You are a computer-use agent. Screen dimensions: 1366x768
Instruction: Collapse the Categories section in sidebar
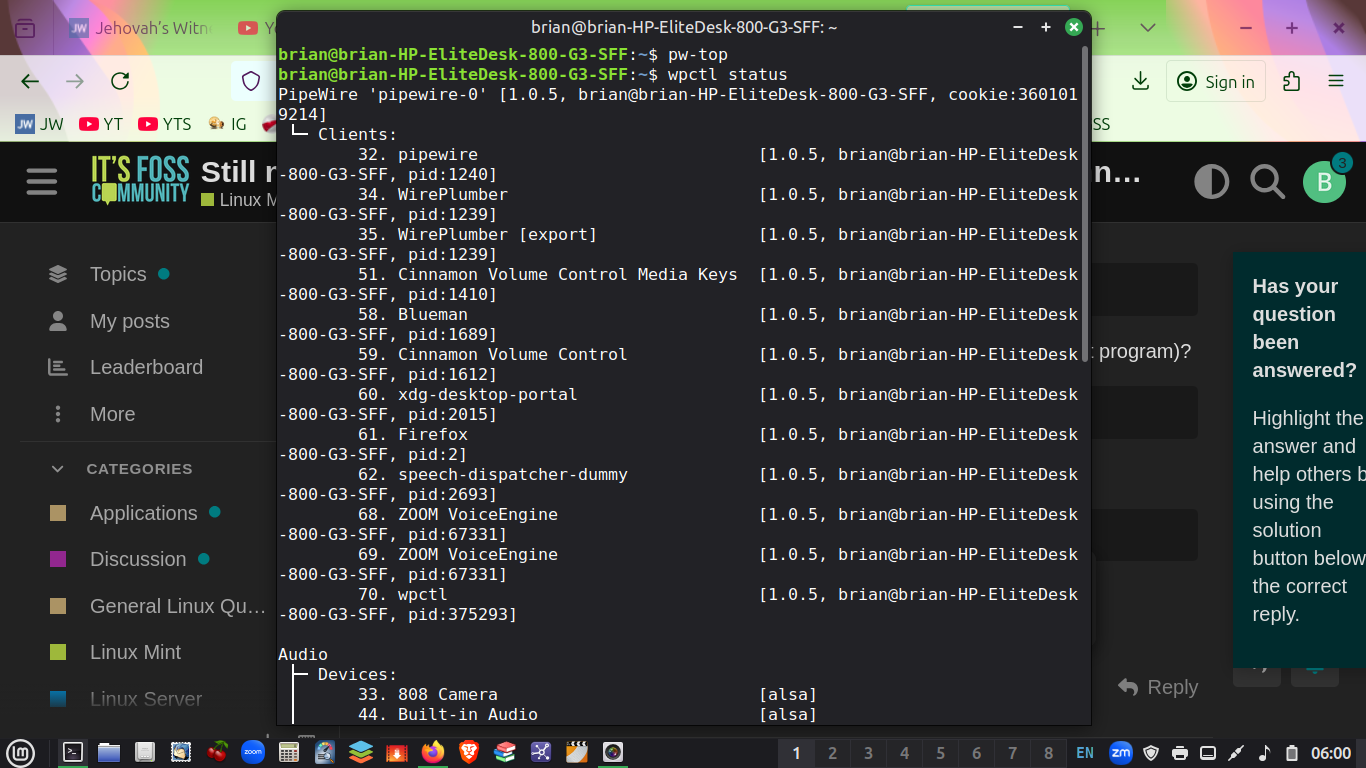(x=58, y=468)
